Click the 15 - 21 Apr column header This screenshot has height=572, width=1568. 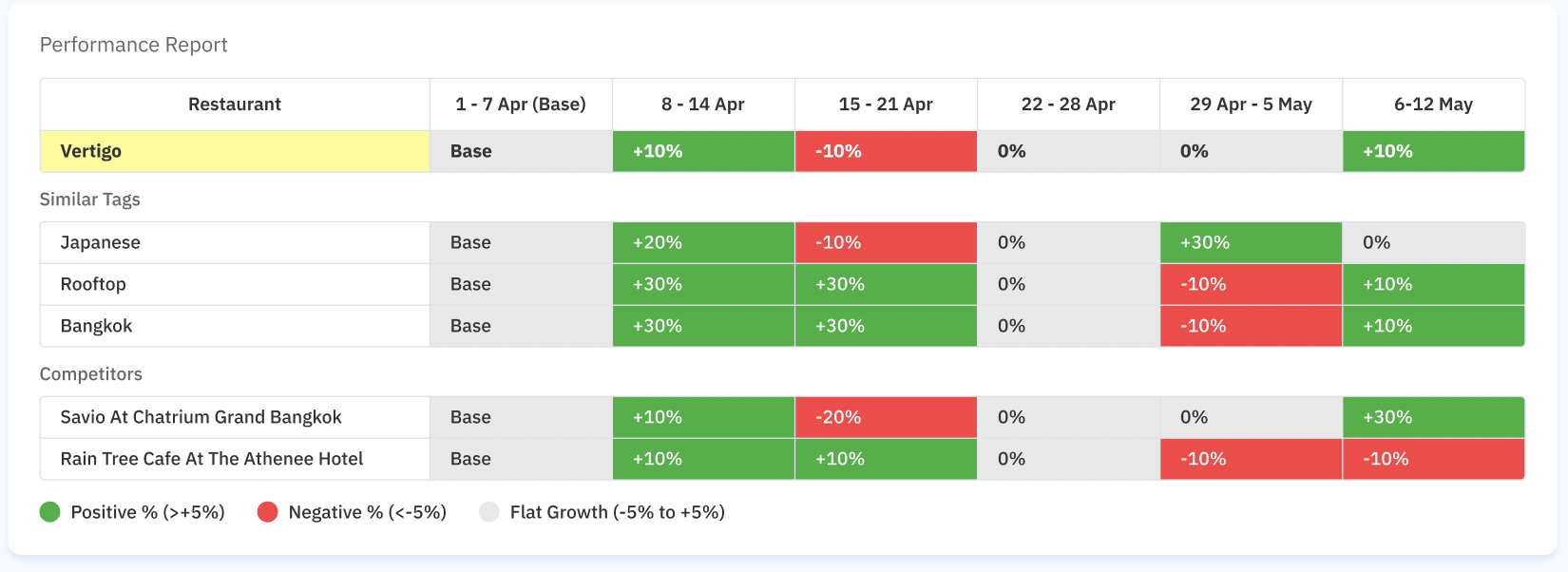[x=885, y=105]
